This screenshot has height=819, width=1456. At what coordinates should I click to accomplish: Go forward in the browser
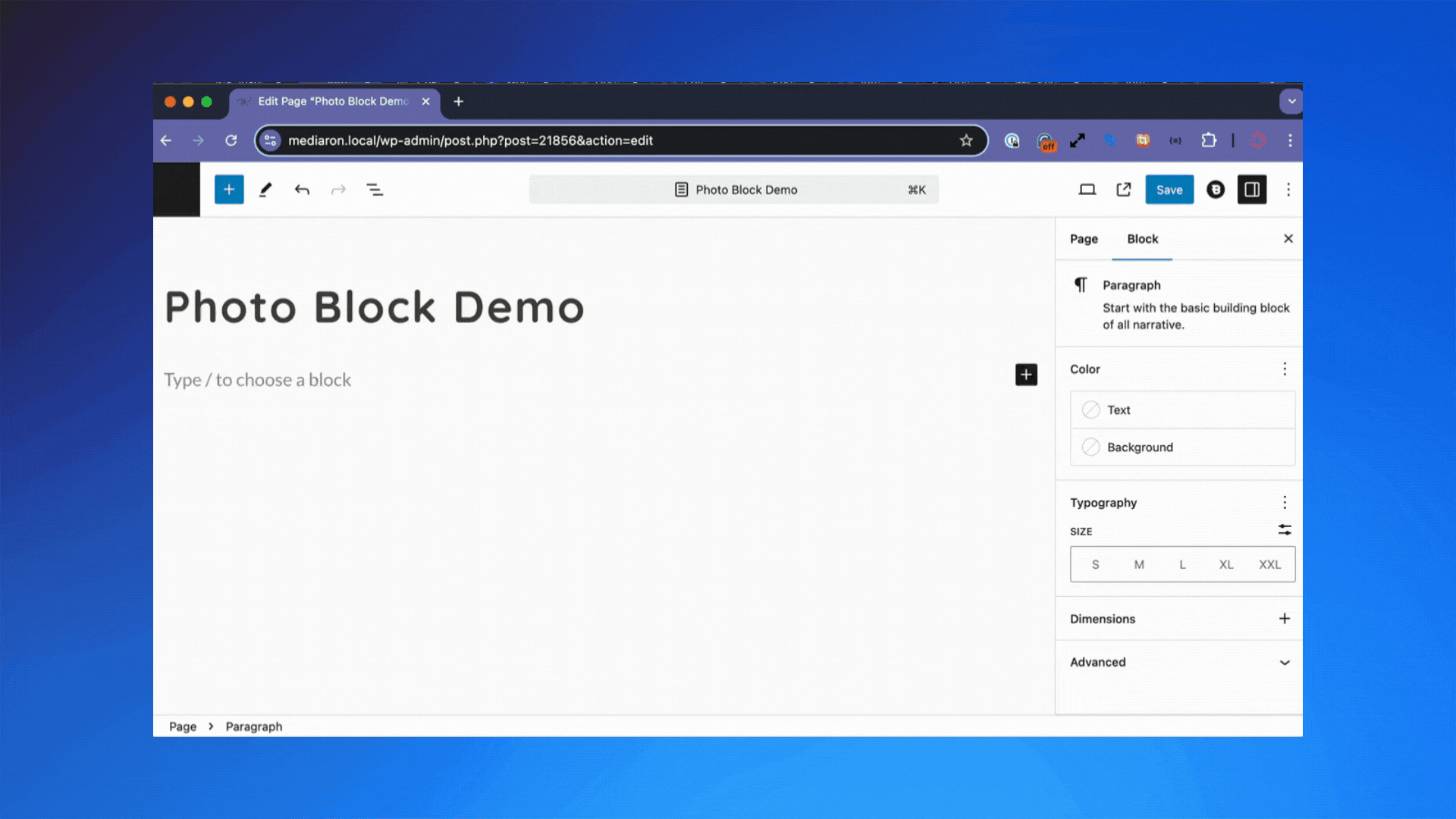(198, 140)
